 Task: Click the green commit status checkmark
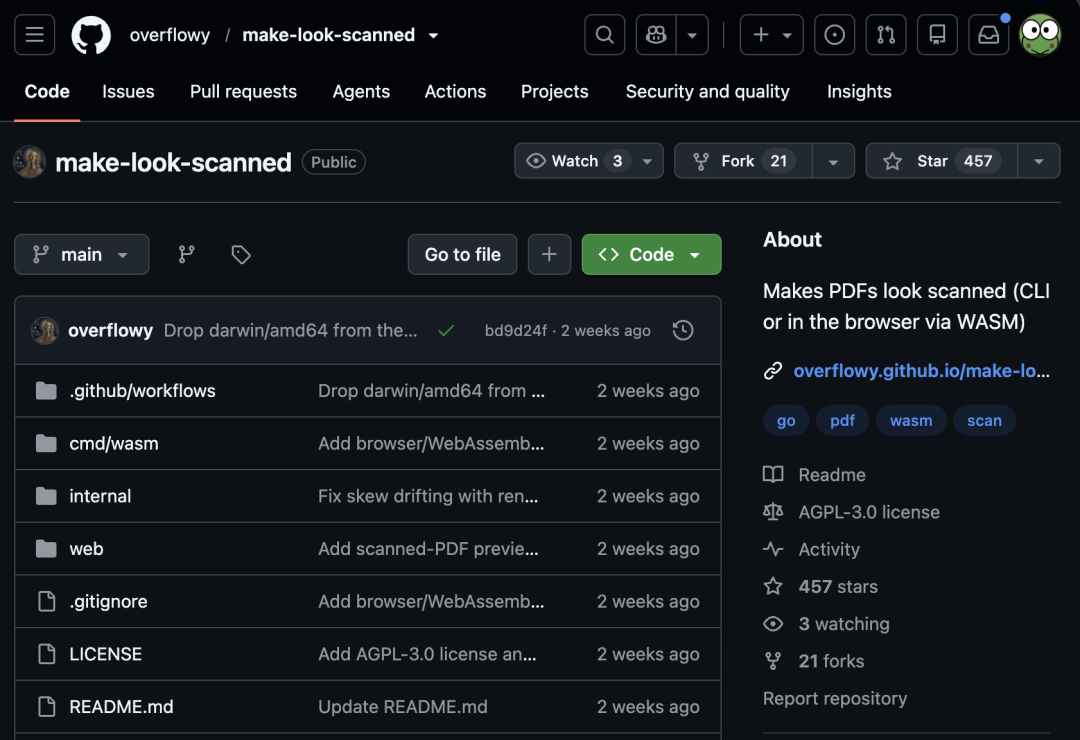tap(446, 331)
